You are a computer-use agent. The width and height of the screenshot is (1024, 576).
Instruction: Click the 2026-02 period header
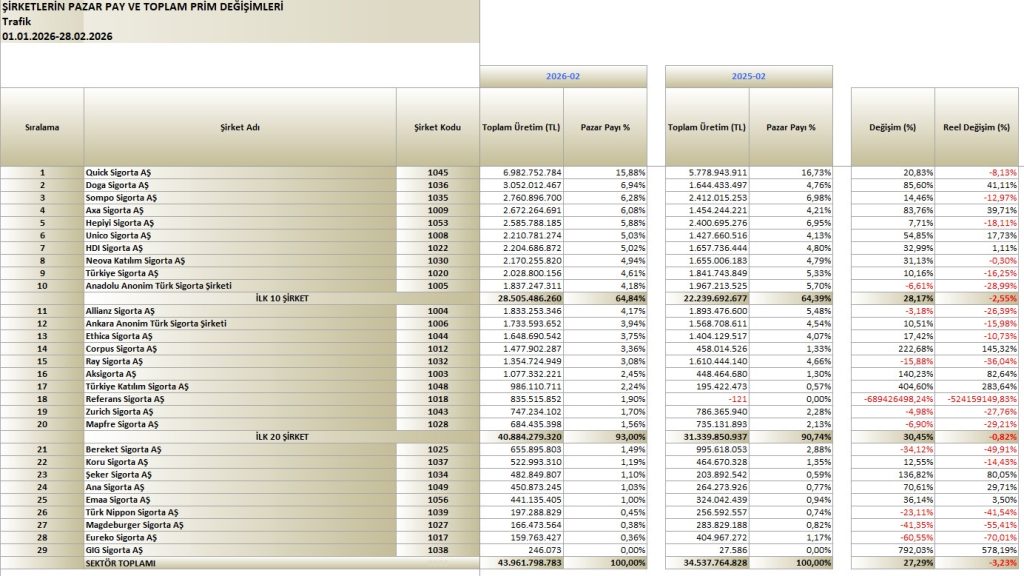pos(563,76)
